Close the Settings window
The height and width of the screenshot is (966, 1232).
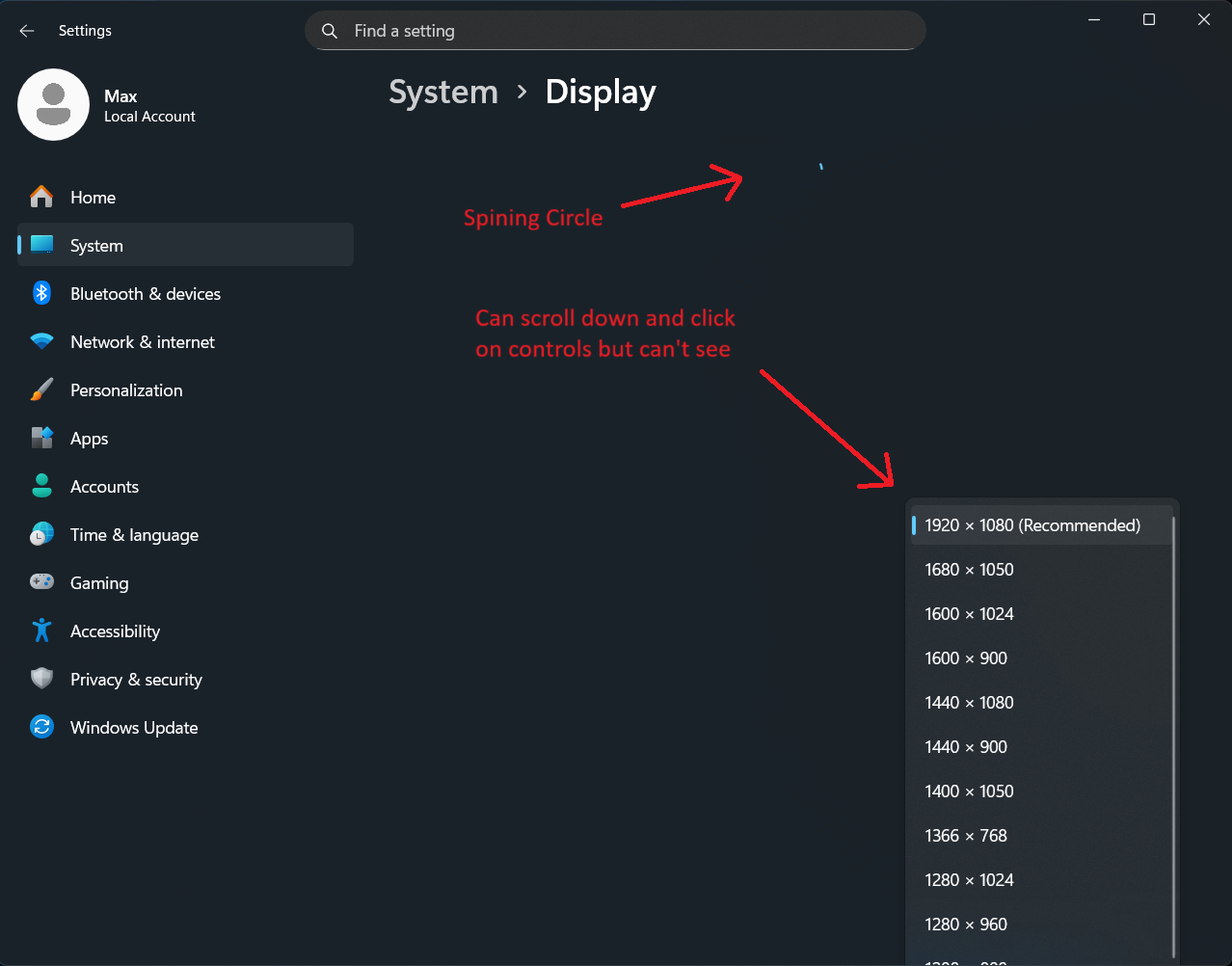(1204, 19)
